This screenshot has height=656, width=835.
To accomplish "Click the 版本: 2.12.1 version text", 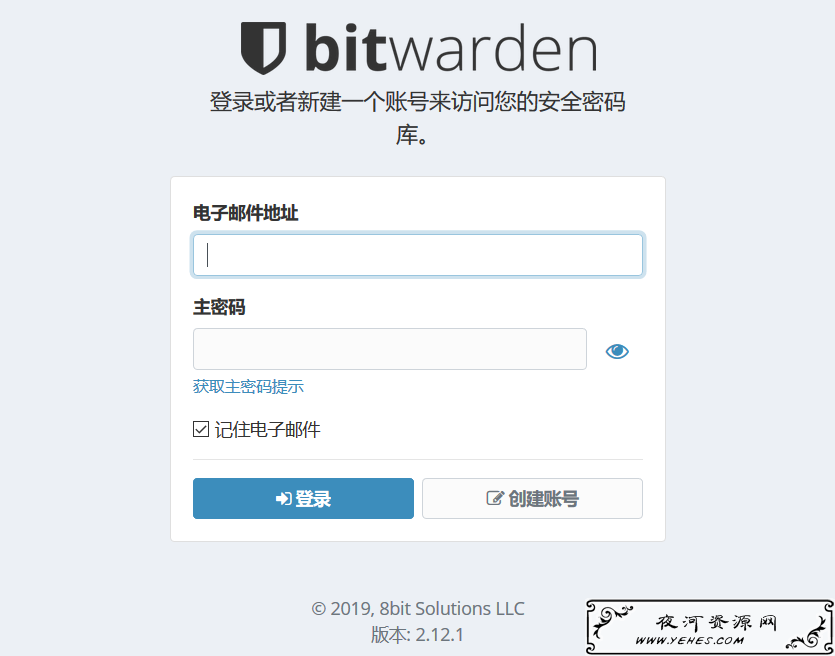I will click(x=418, y=635).
